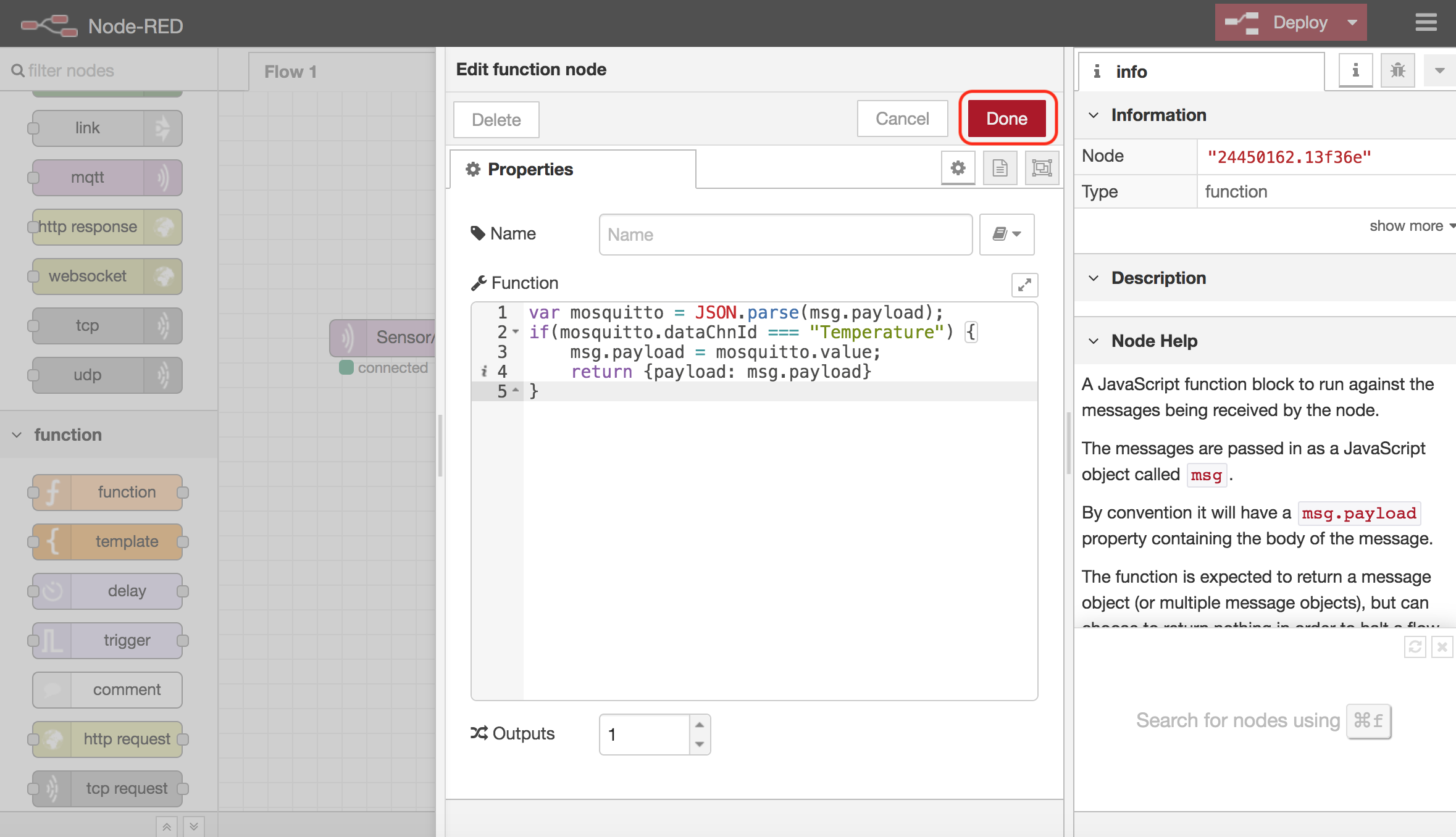
Task: Select the tcp palette node
Action: [107, 326]
